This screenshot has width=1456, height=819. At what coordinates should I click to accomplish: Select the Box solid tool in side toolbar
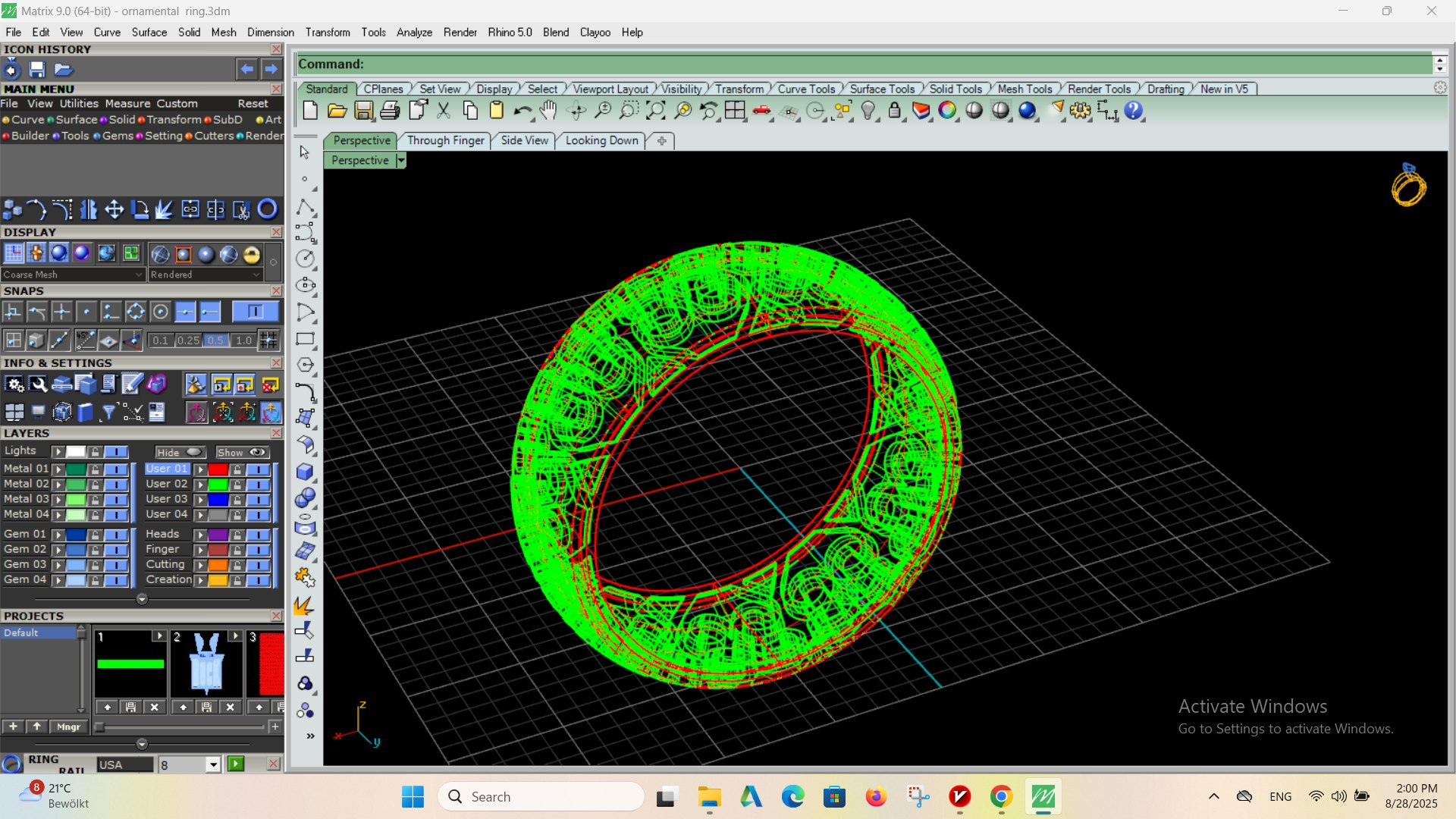pos(305,471)
